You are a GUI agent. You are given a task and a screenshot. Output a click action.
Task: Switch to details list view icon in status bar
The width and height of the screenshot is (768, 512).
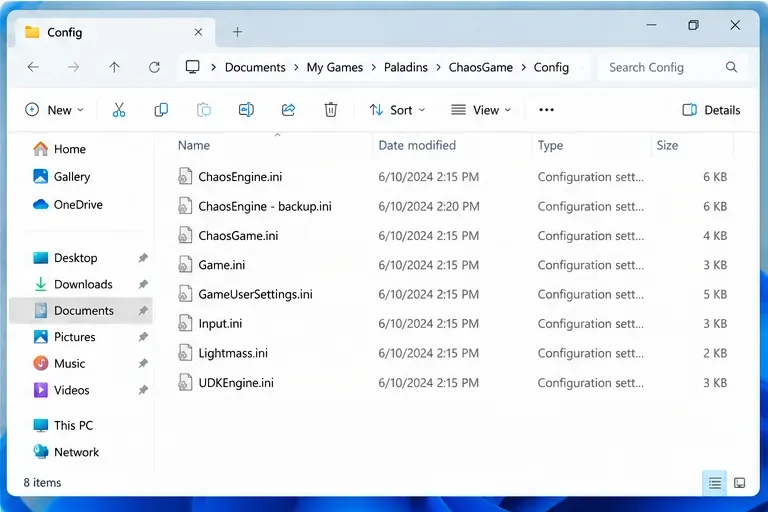715,483
